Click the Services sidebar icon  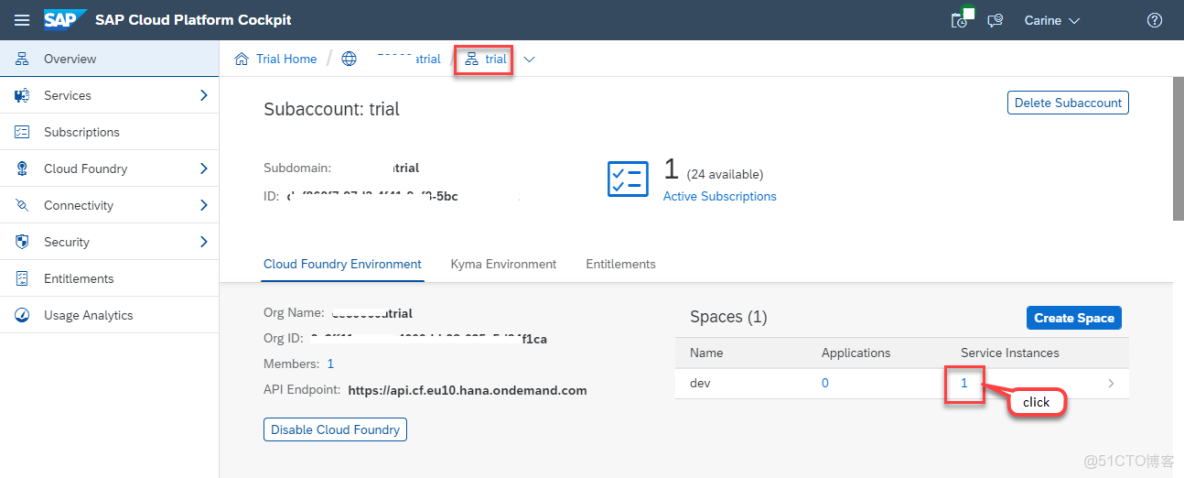(22, 95)
